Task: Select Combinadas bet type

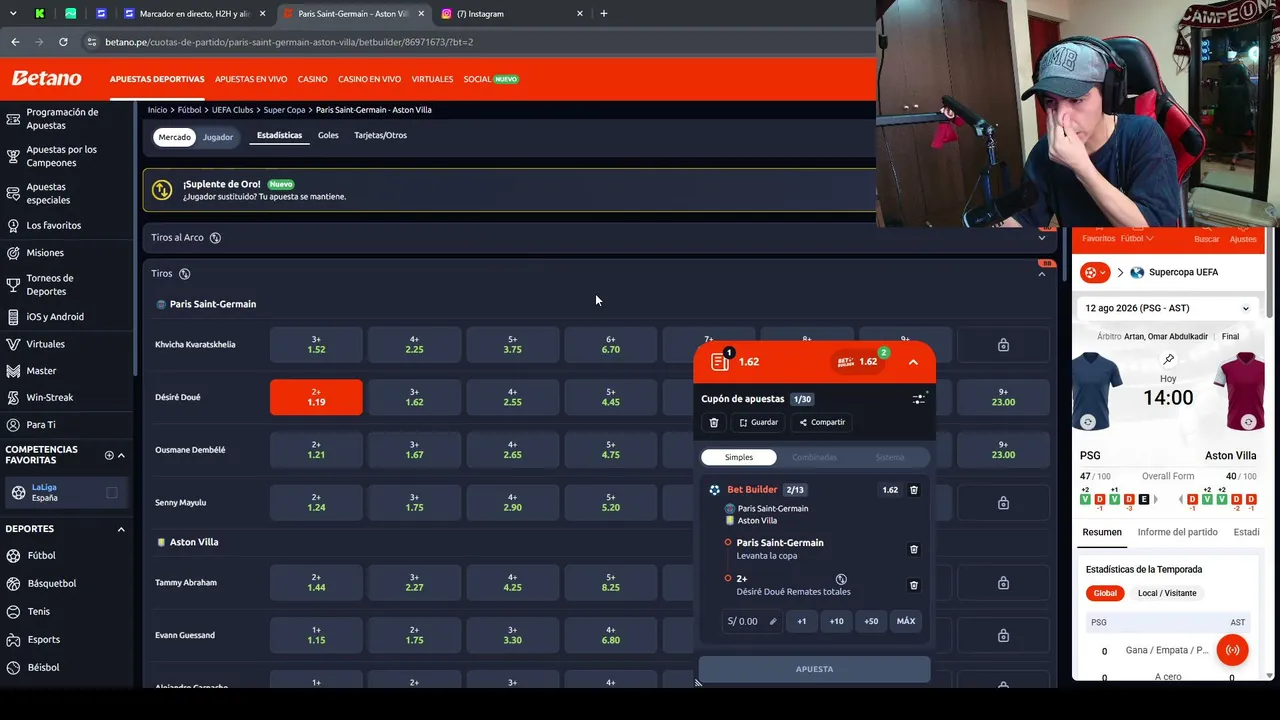Action: [815, 457]
